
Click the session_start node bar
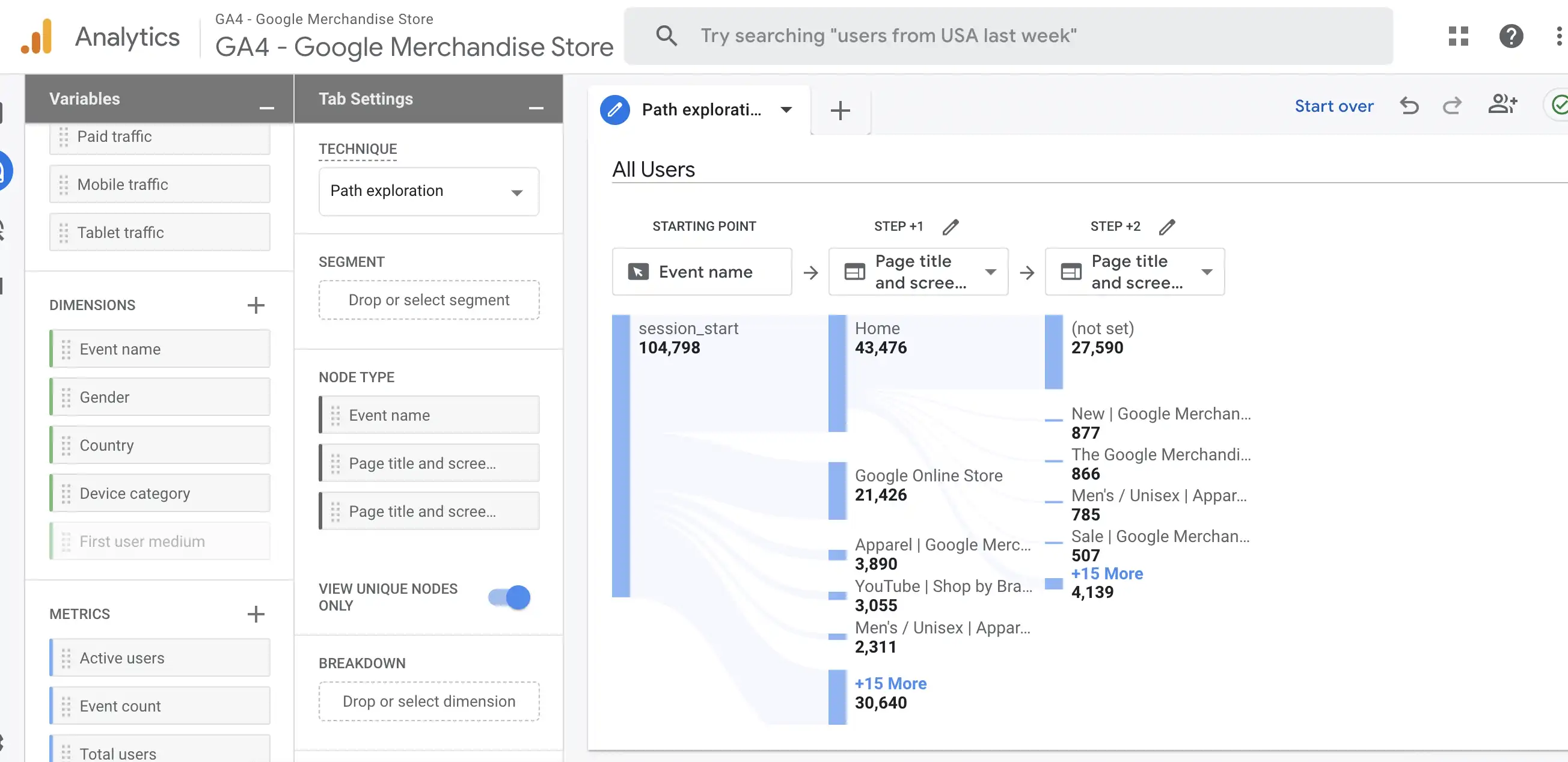(621, 456)
